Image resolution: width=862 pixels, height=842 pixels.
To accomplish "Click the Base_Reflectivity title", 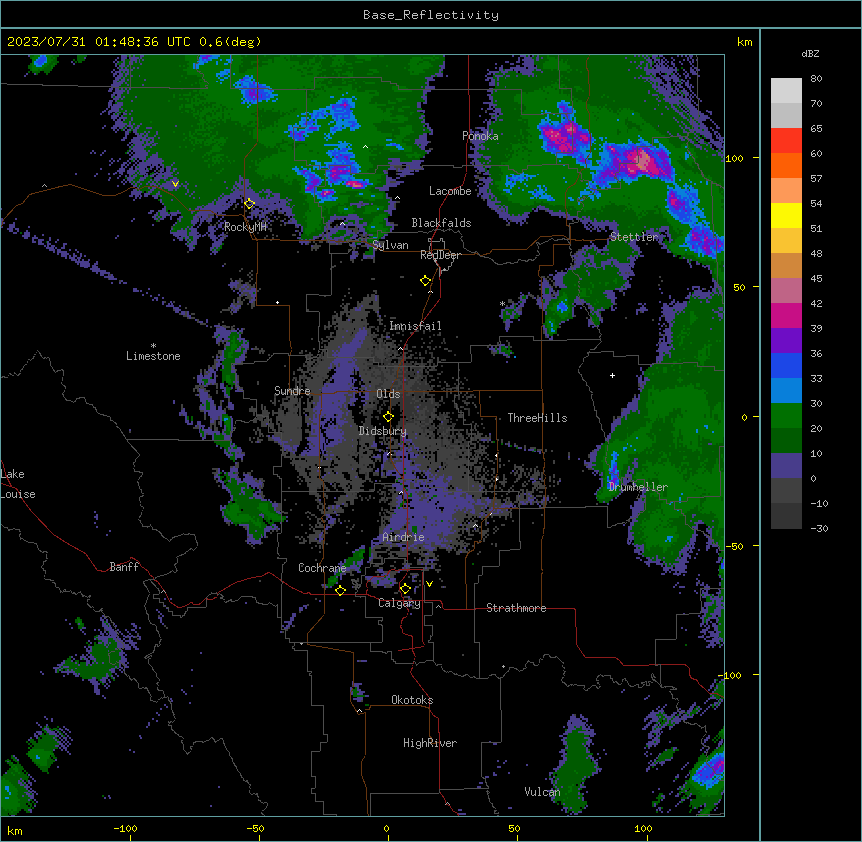I will point(431,15).
